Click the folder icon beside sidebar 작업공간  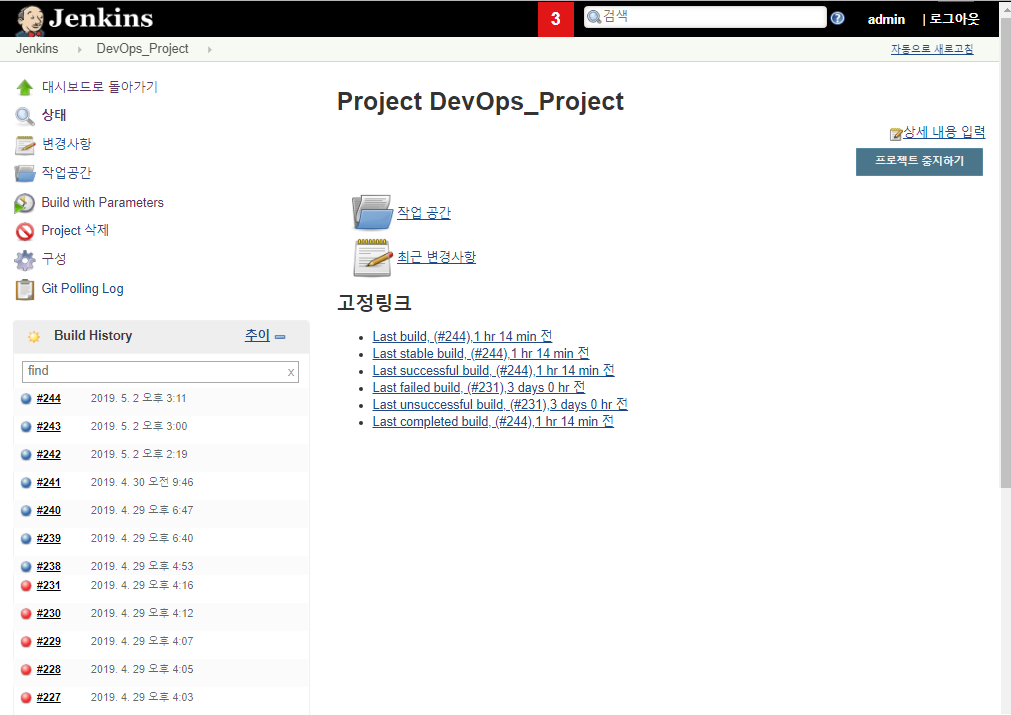point(25,173)
